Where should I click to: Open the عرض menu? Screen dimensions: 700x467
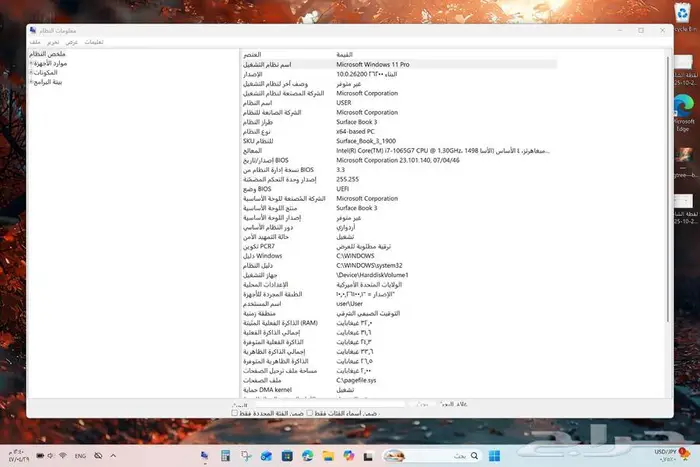[x=72, y=43]
